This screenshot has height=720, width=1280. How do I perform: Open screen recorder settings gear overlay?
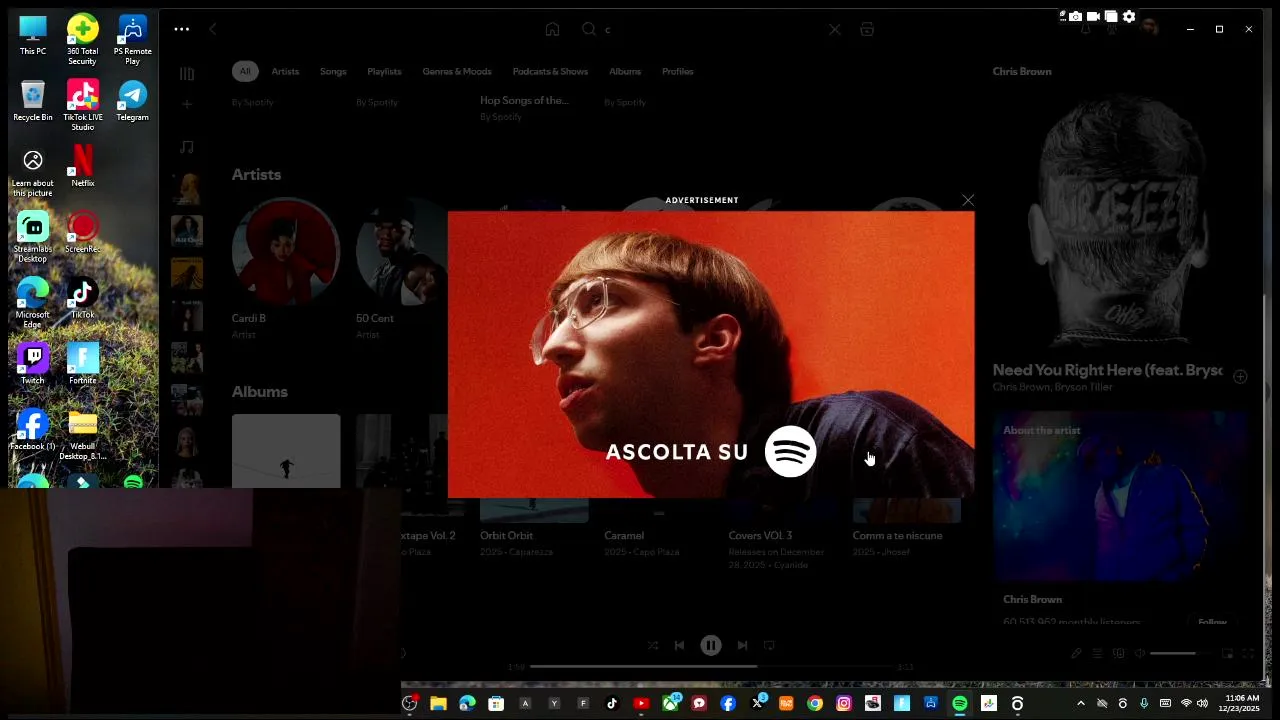[1129, 16]
